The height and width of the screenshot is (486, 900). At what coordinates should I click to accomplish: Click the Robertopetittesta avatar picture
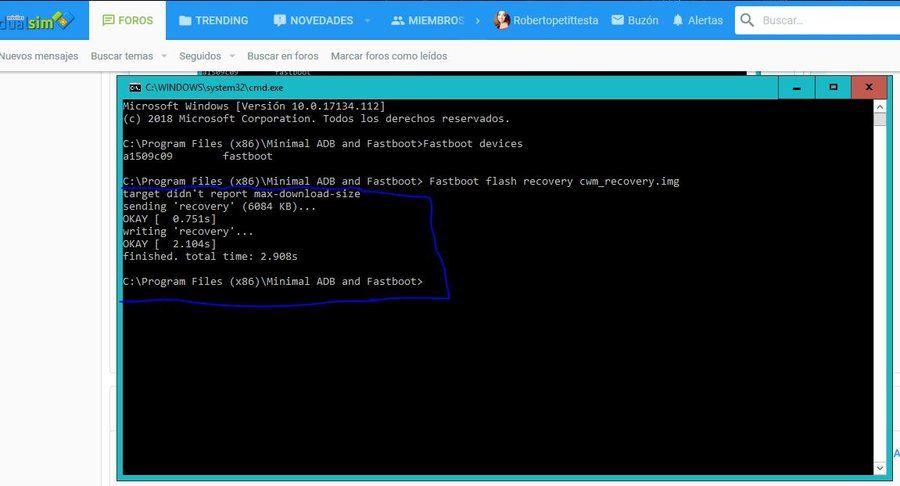click(502, 20)
